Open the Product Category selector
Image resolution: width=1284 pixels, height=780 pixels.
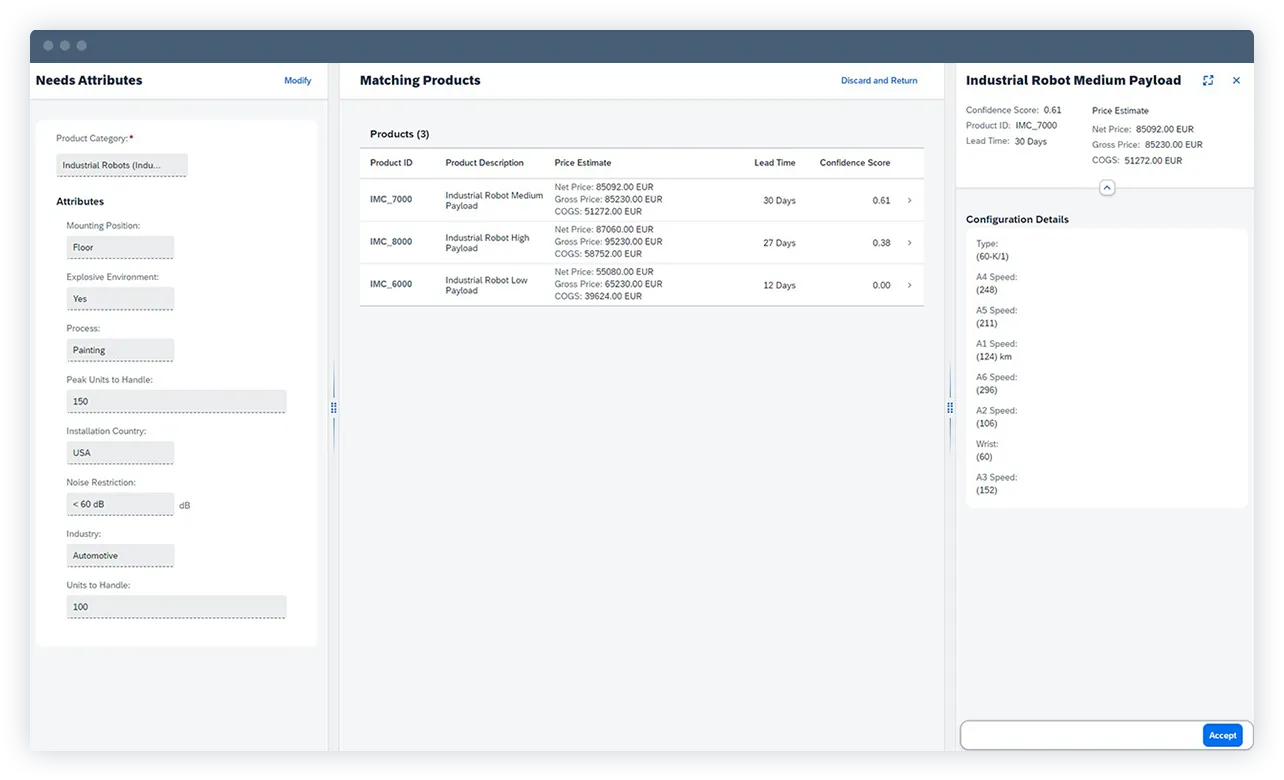(x=121, y=164)
